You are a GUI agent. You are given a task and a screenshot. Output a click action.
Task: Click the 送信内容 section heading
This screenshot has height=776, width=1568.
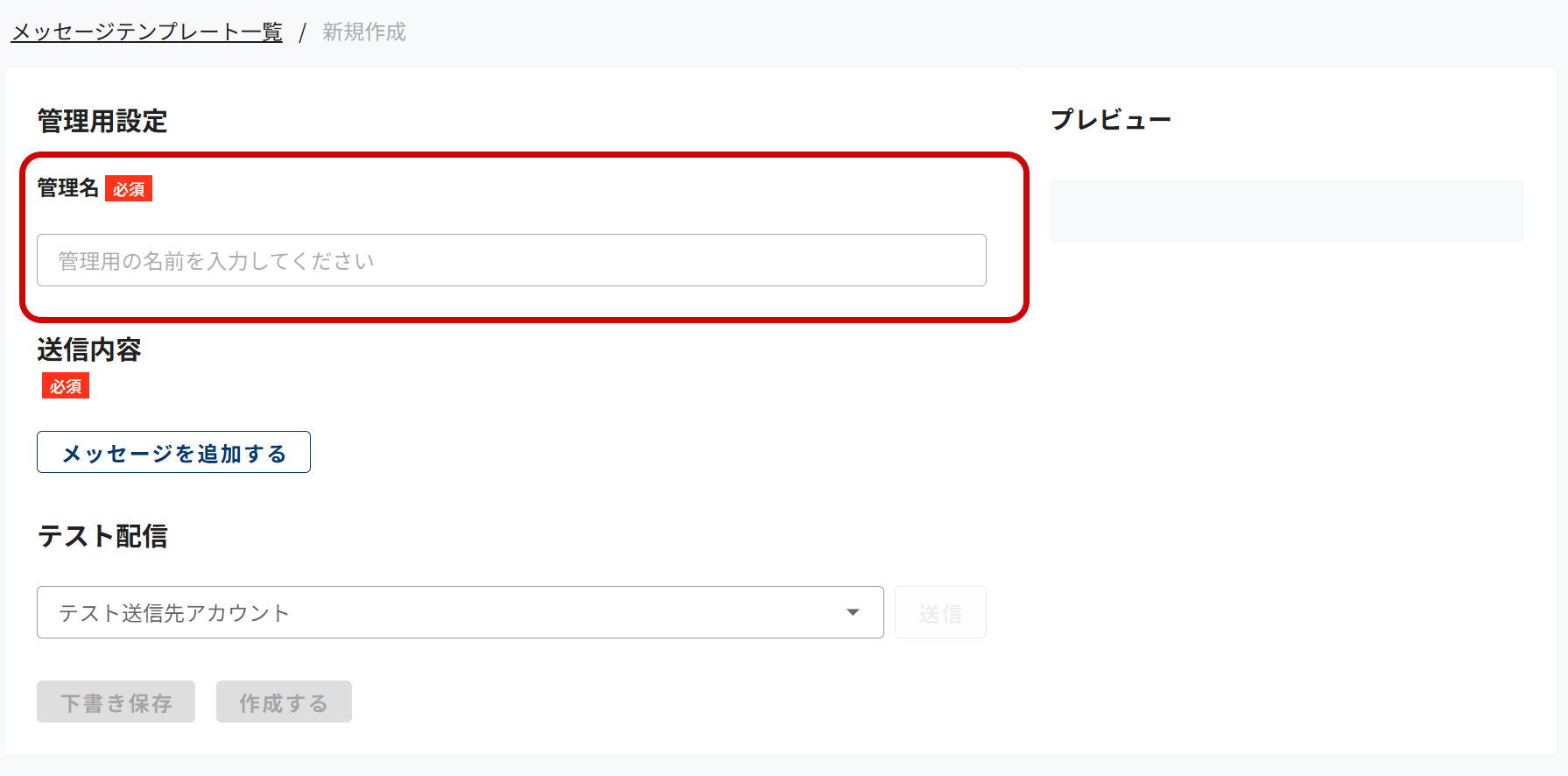tap(89, 349)
